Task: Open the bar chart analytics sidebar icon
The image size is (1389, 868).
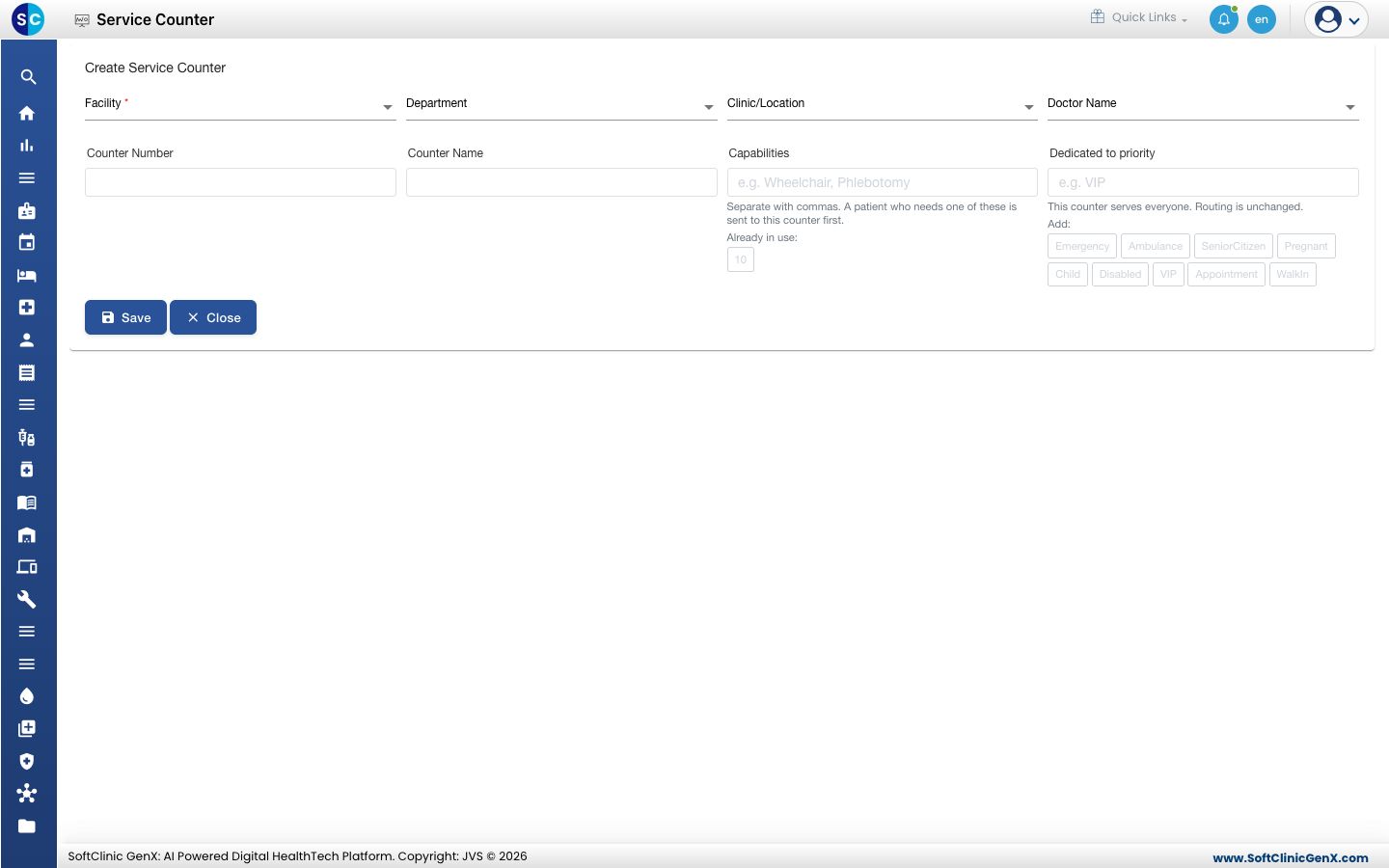Action: coord(27,146)
